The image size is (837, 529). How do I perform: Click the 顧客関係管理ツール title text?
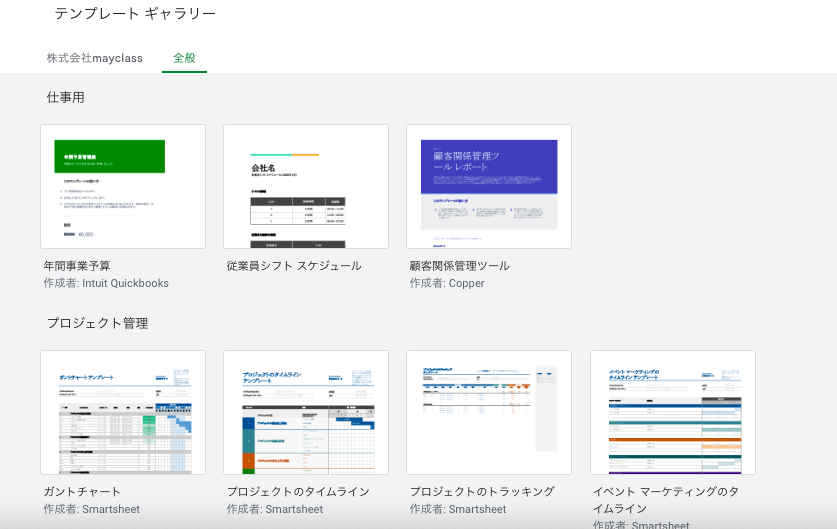click(x=460, y=266)
